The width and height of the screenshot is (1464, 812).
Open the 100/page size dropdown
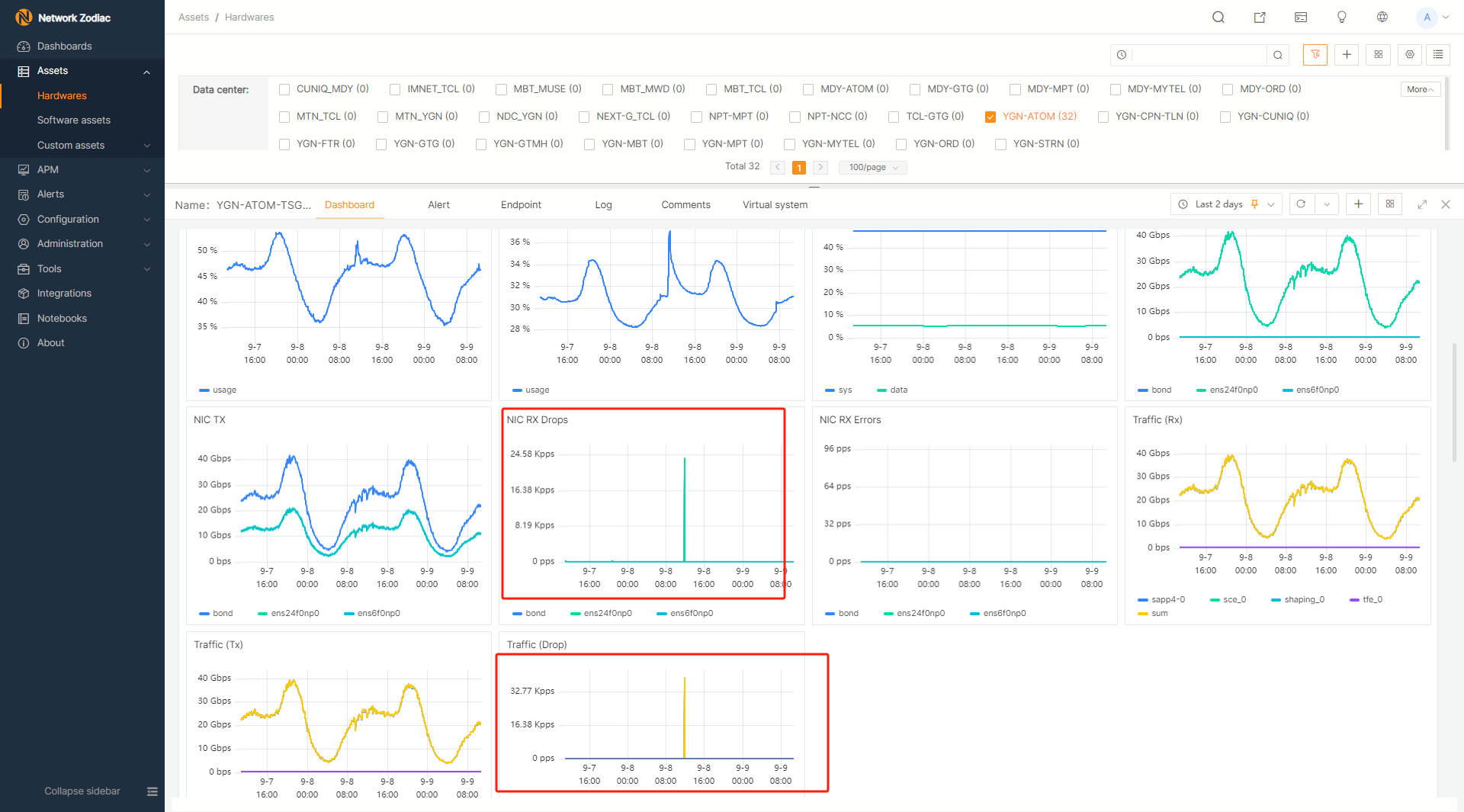tap(872, 168)
